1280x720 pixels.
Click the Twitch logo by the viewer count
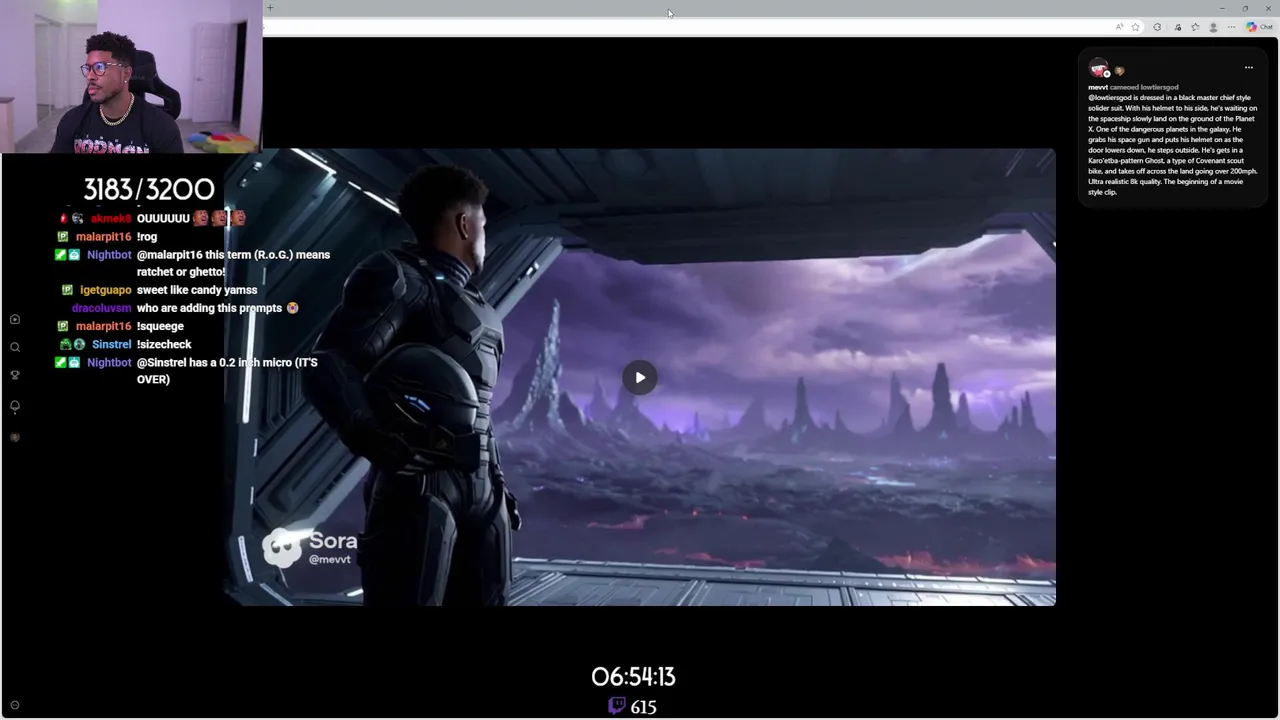(x=617, y=706)
